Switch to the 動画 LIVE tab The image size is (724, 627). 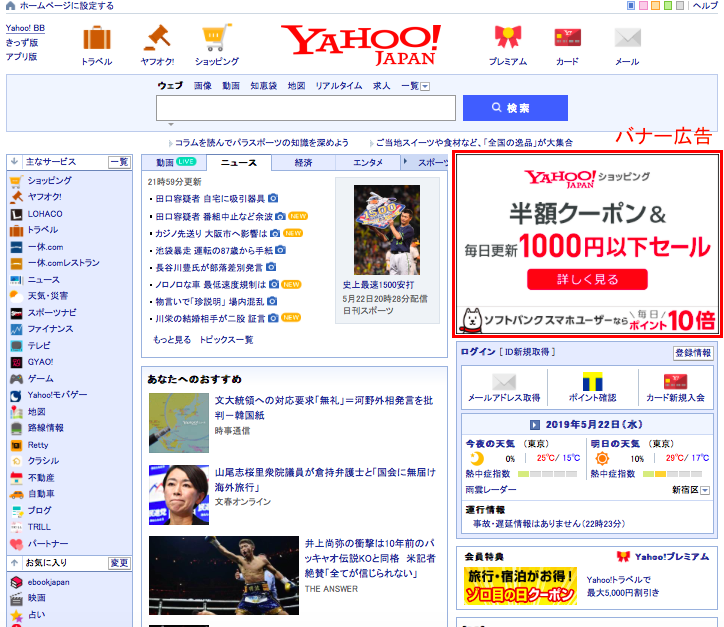coord(175,162)
